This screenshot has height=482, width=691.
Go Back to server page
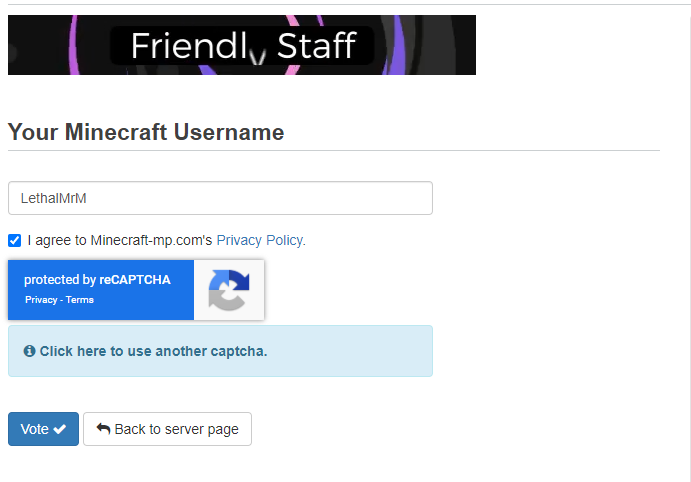click(x=167, y=429)
